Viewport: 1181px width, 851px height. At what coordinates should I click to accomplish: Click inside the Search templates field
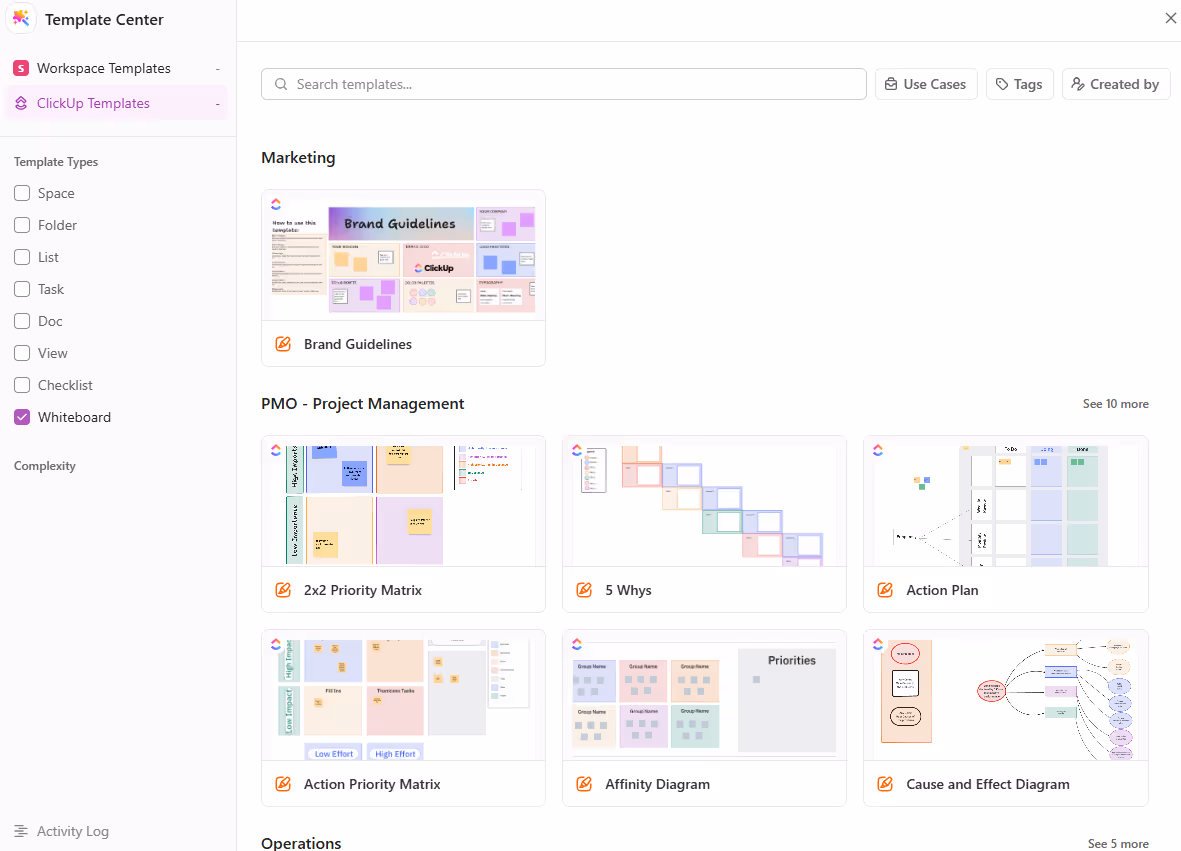coord(563,84)
